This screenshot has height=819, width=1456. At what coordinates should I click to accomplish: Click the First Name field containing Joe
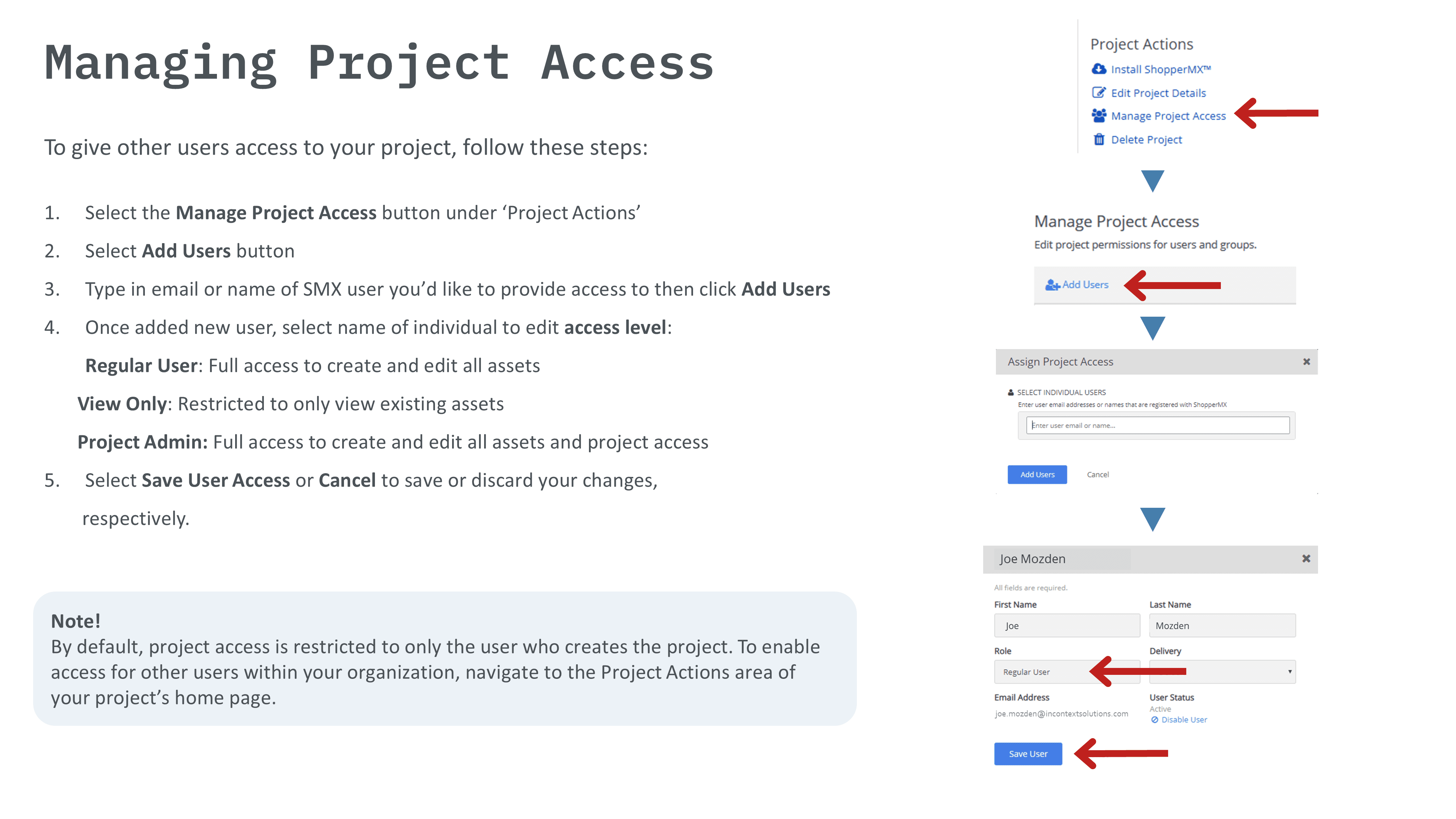point(1067,626)
